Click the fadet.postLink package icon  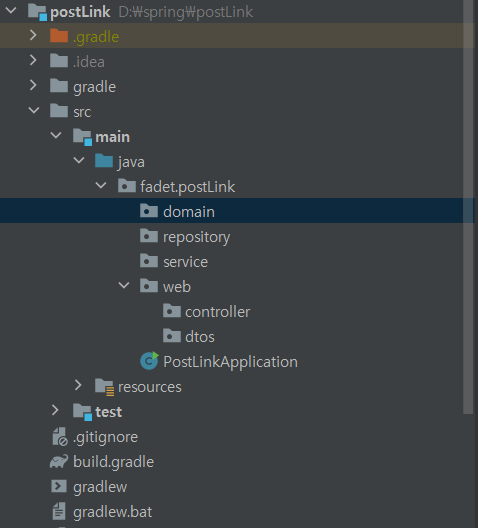point(127,186)
